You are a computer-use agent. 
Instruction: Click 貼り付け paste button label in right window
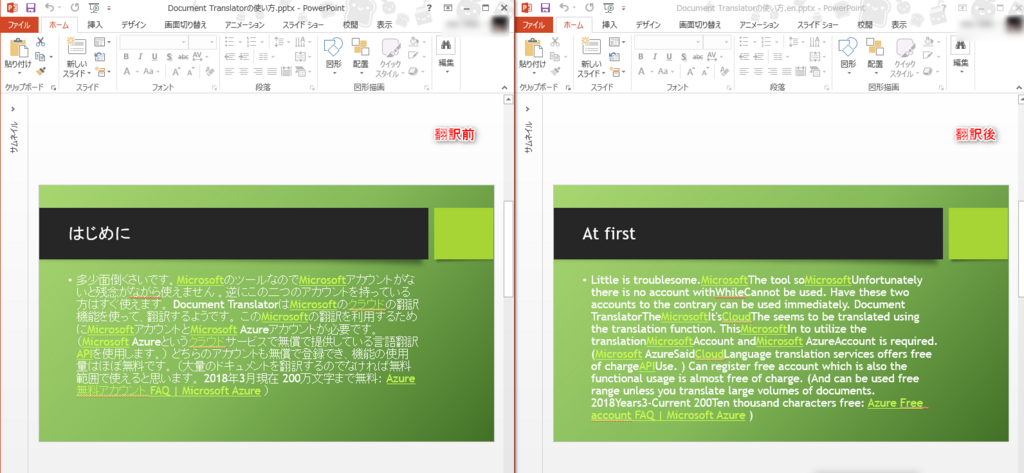click(x=531, y=64)
